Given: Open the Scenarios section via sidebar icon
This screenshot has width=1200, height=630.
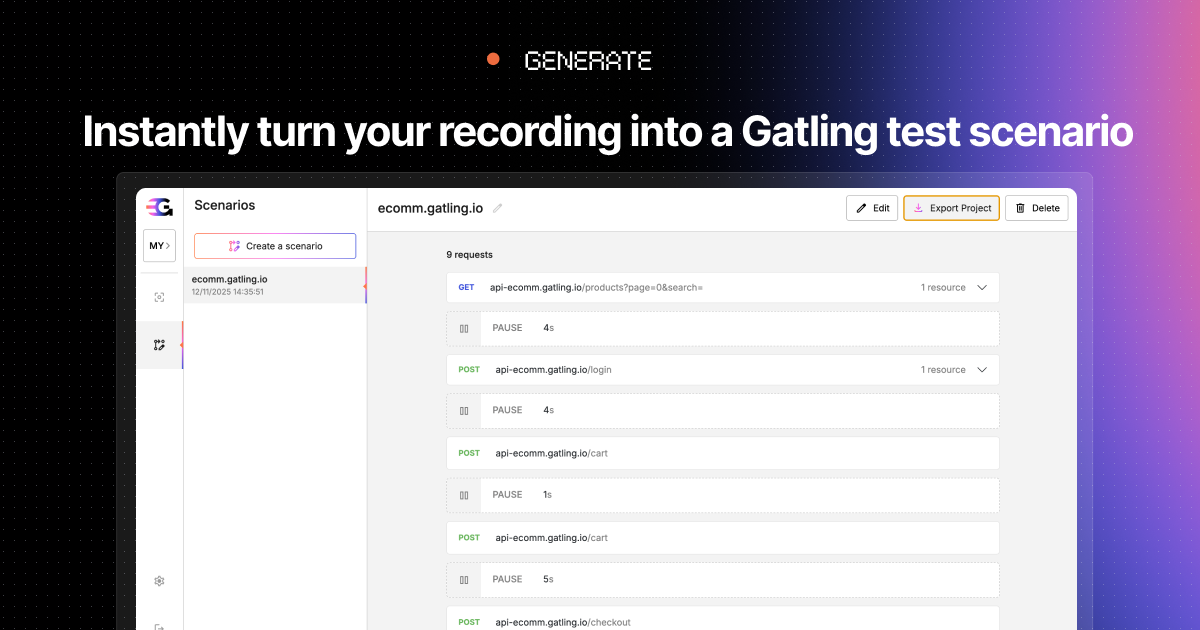Looking at the screenshot, I should [160, 344].
